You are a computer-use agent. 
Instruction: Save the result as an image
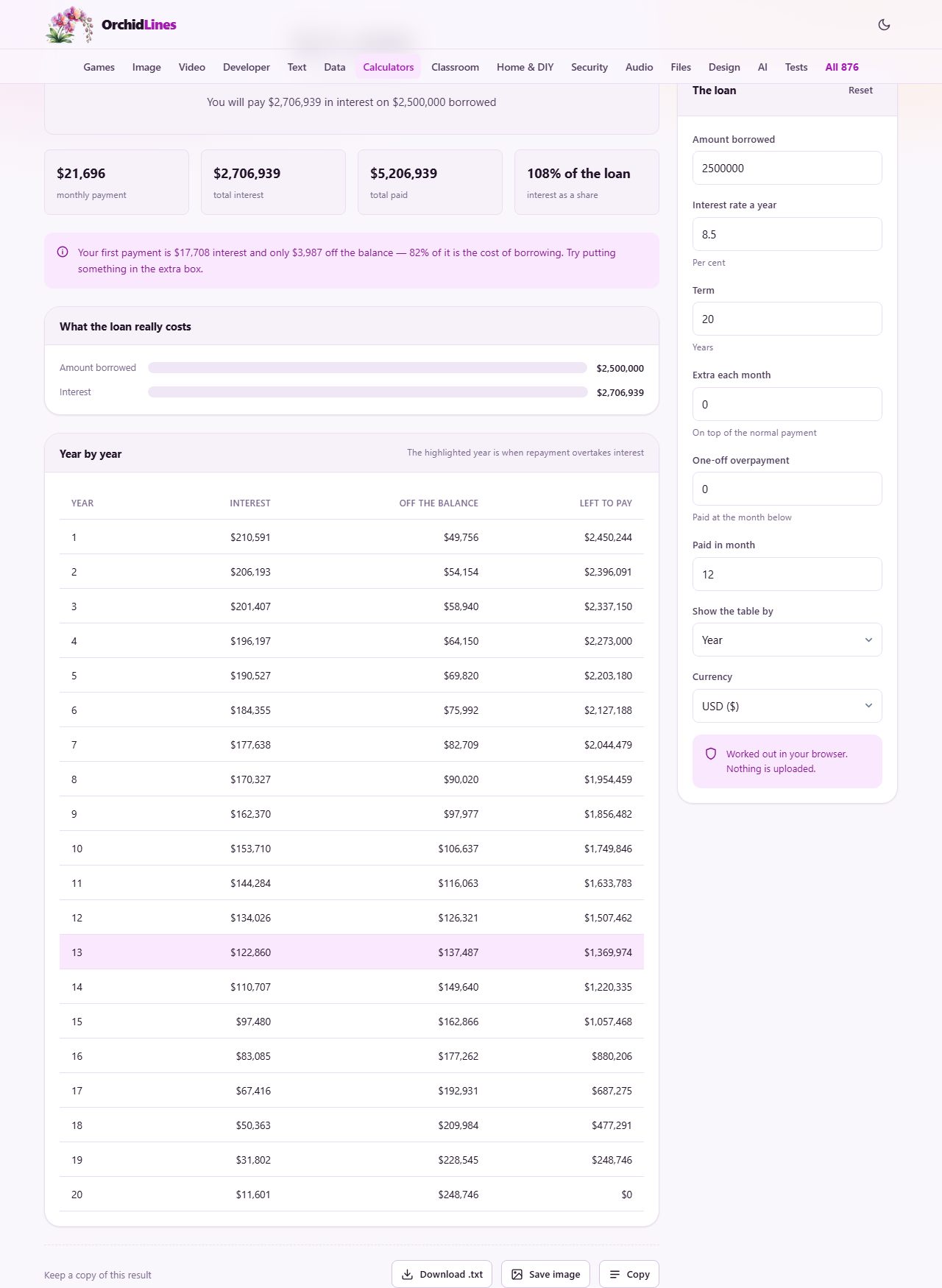pyautogui.click(x=545, y=1274)
